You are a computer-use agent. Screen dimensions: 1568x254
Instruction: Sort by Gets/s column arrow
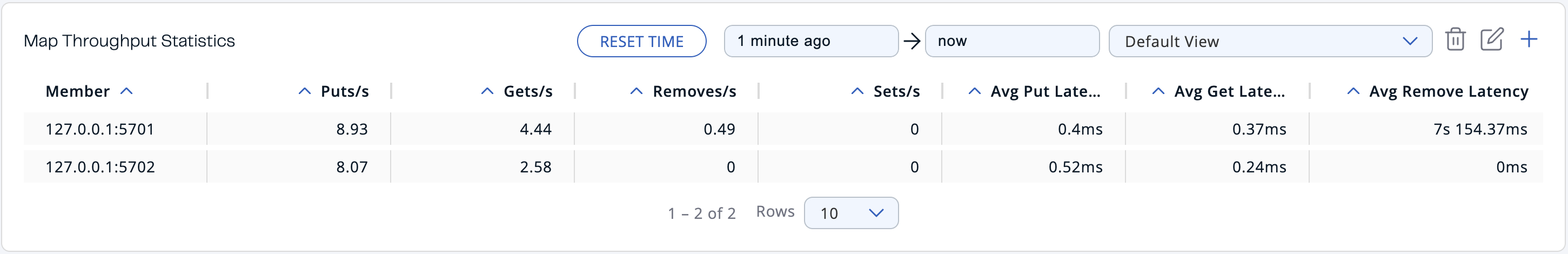pyautogui.click(x=487, y=91)
